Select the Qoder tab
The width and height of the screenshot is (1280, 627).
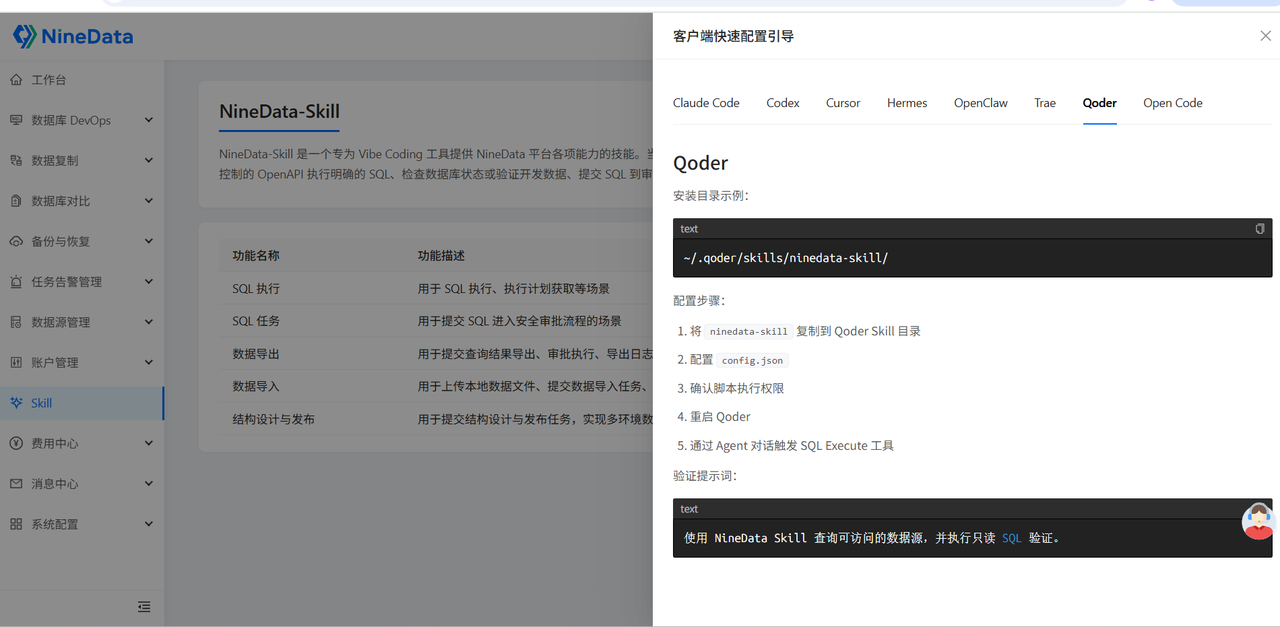(1100, 103)
